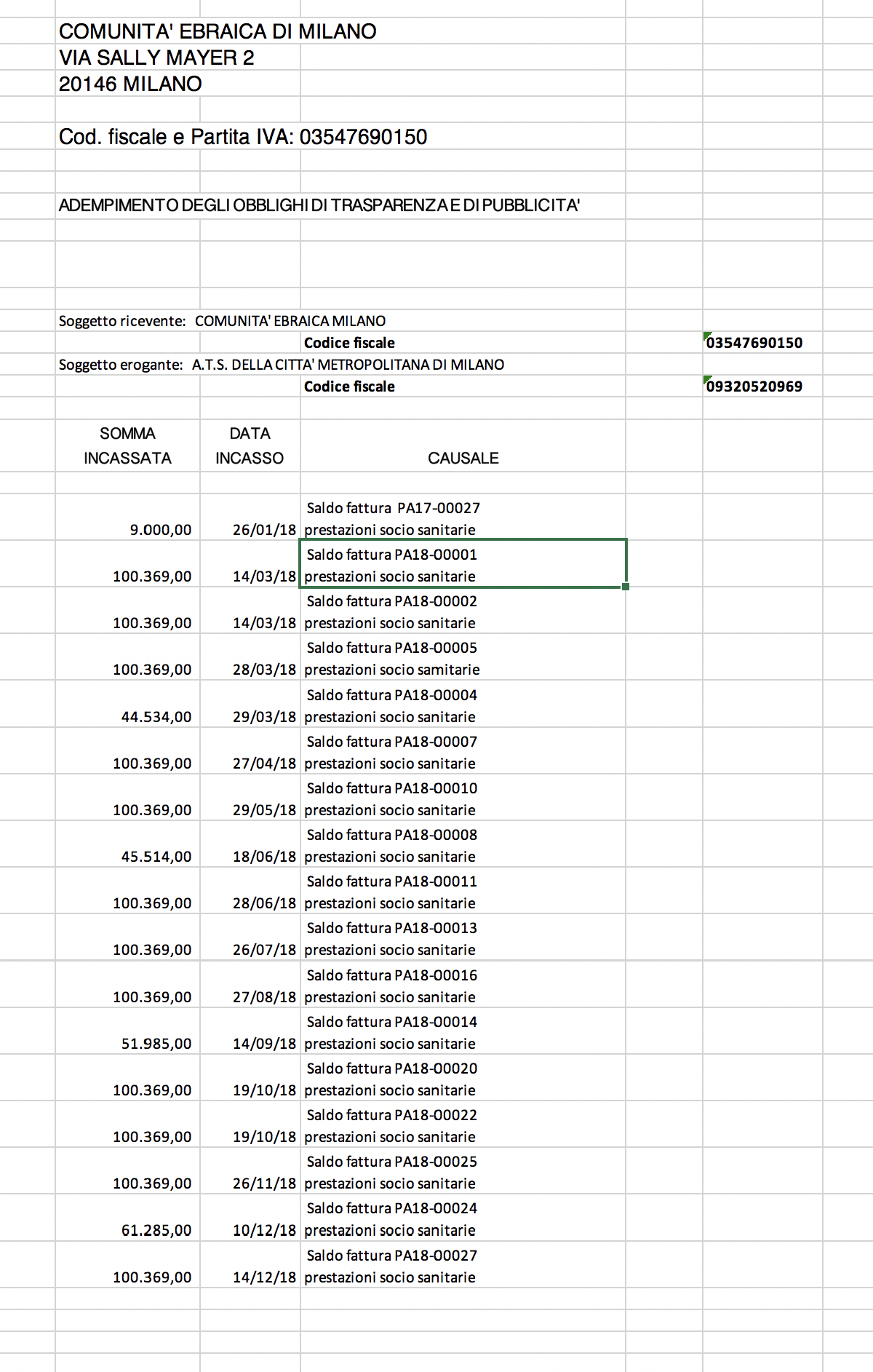Click the cell with Saldo fattura PA18-00027
The image size is (873, 1372).
tap(463, 1266)
